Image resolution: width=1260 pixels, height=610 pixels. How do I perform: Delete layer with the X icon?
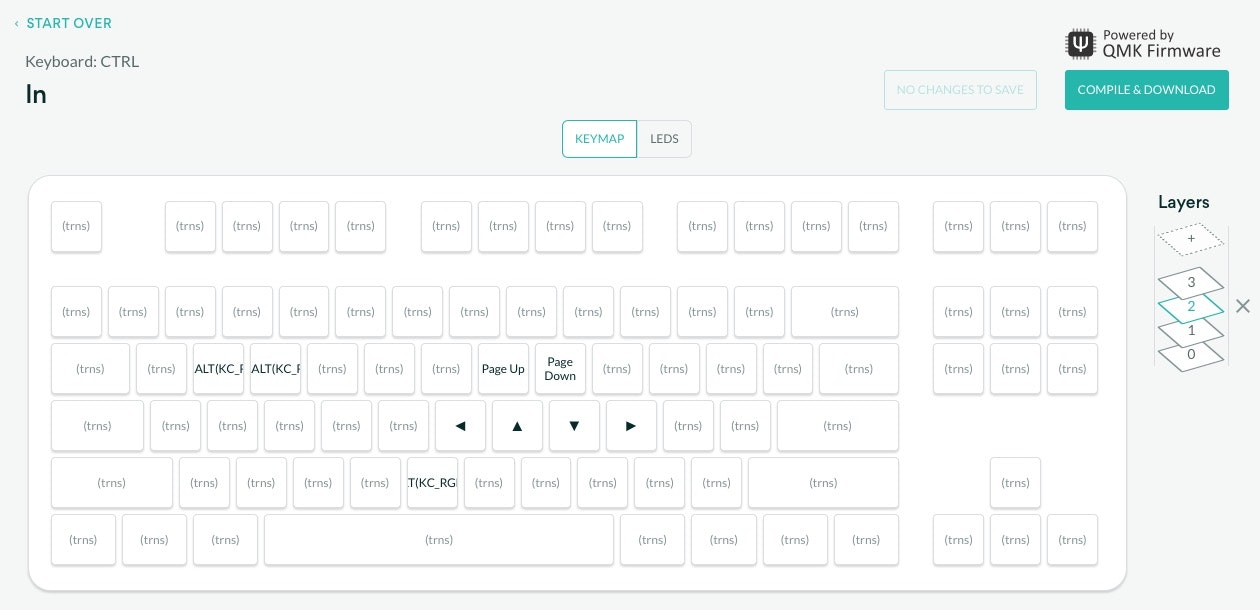point(1242,306)
